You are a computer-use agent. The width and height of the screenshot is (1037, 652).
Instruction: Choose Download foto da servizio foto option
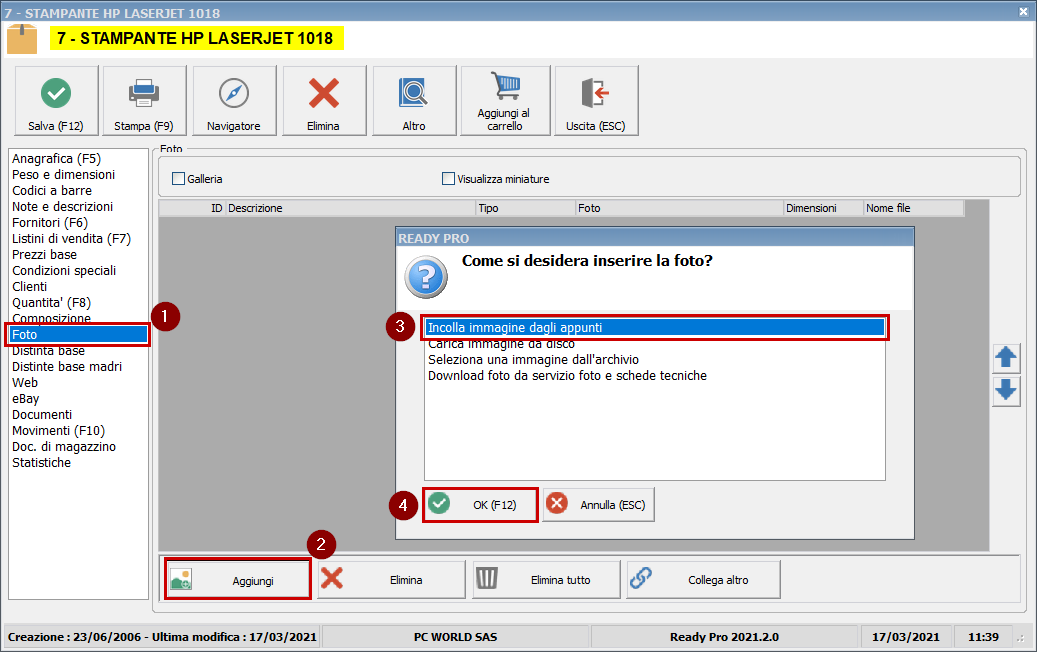tap(655, 376)
